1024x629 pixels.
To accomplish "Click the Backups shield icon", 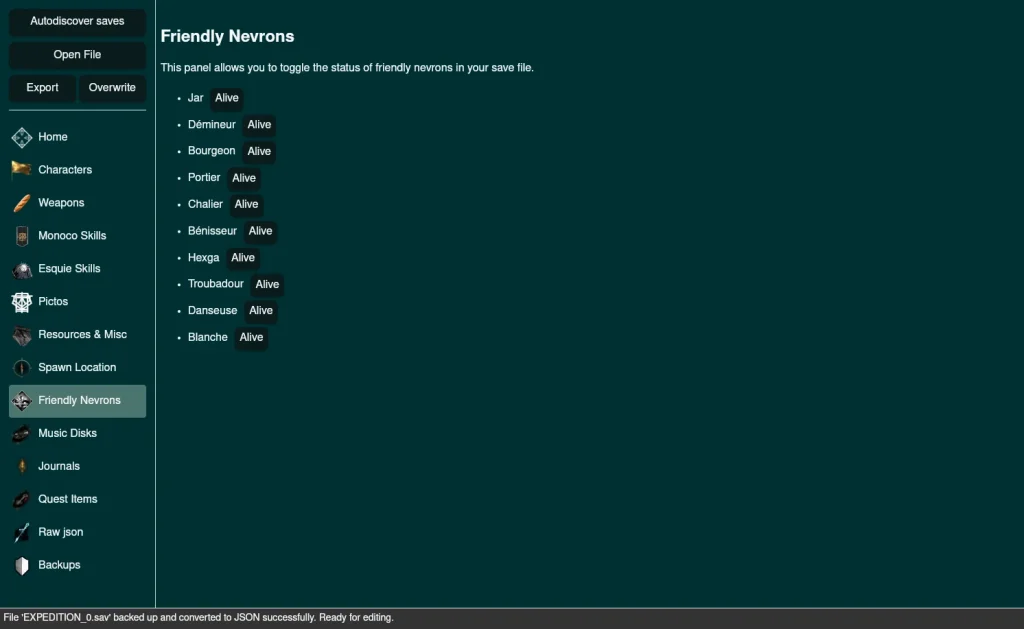I will pyautogui.click(x=22, y=566).
